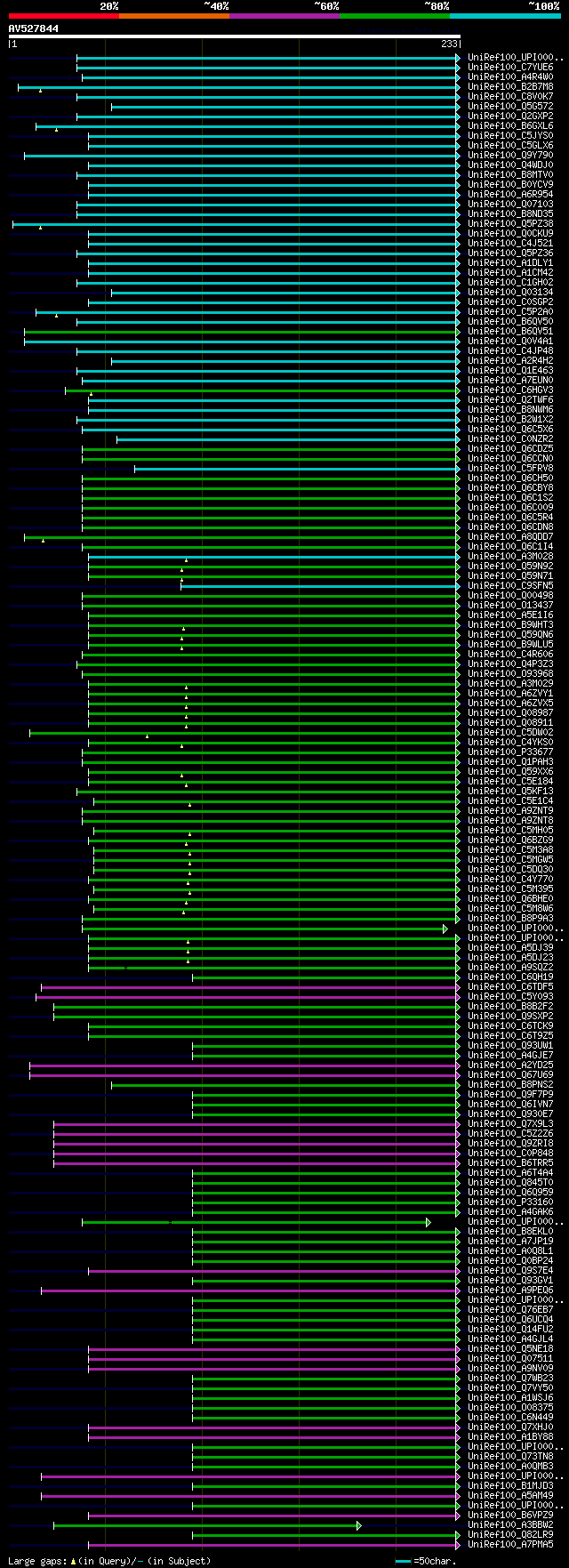Open hit UniRef100_C5FRV8
Image resolution: width=569 pixels, height=1568 pixels.
click(510, 469)
